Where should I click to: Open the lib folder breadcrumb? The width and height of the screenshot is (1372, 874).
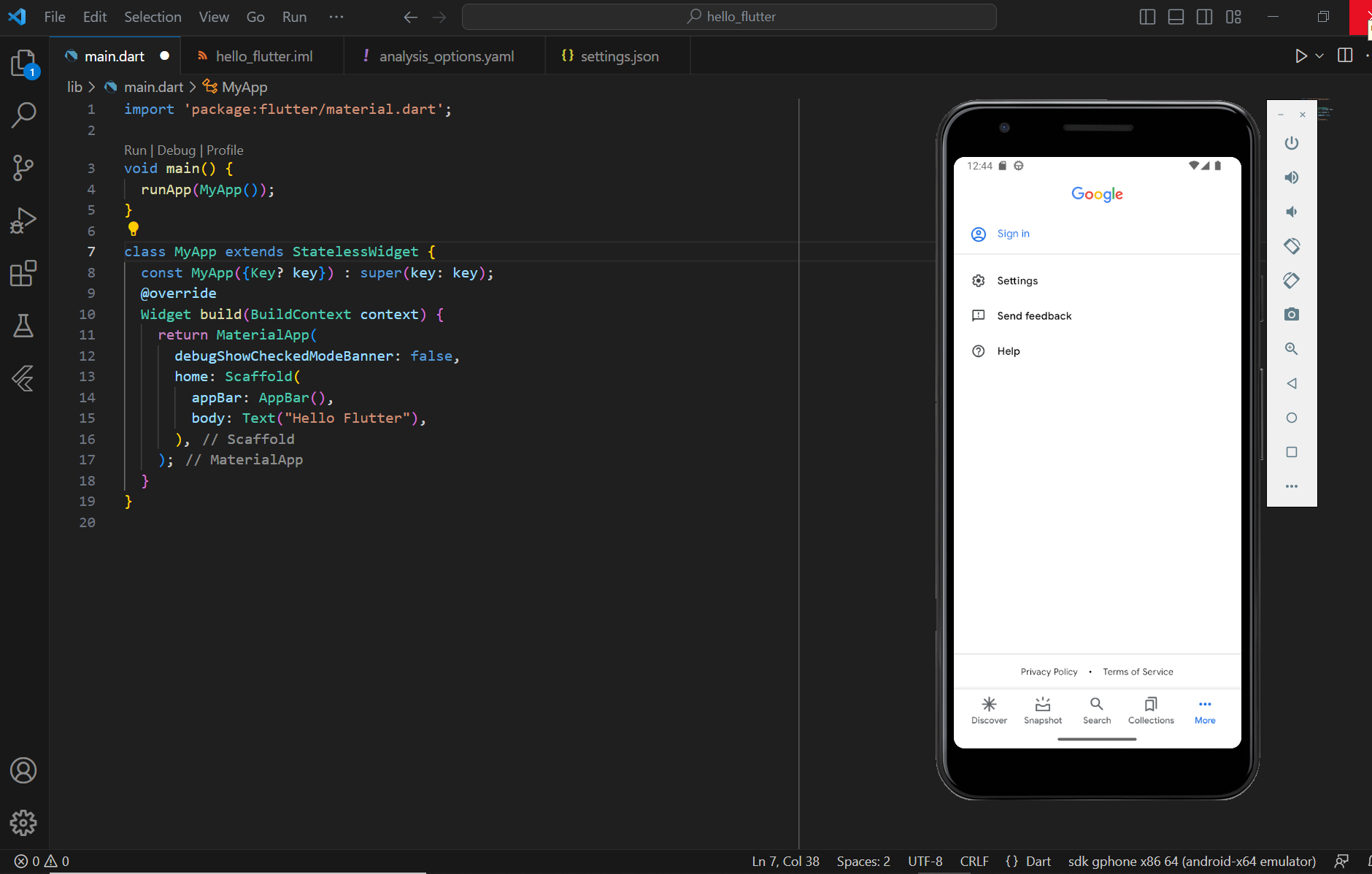click(74, 87)
